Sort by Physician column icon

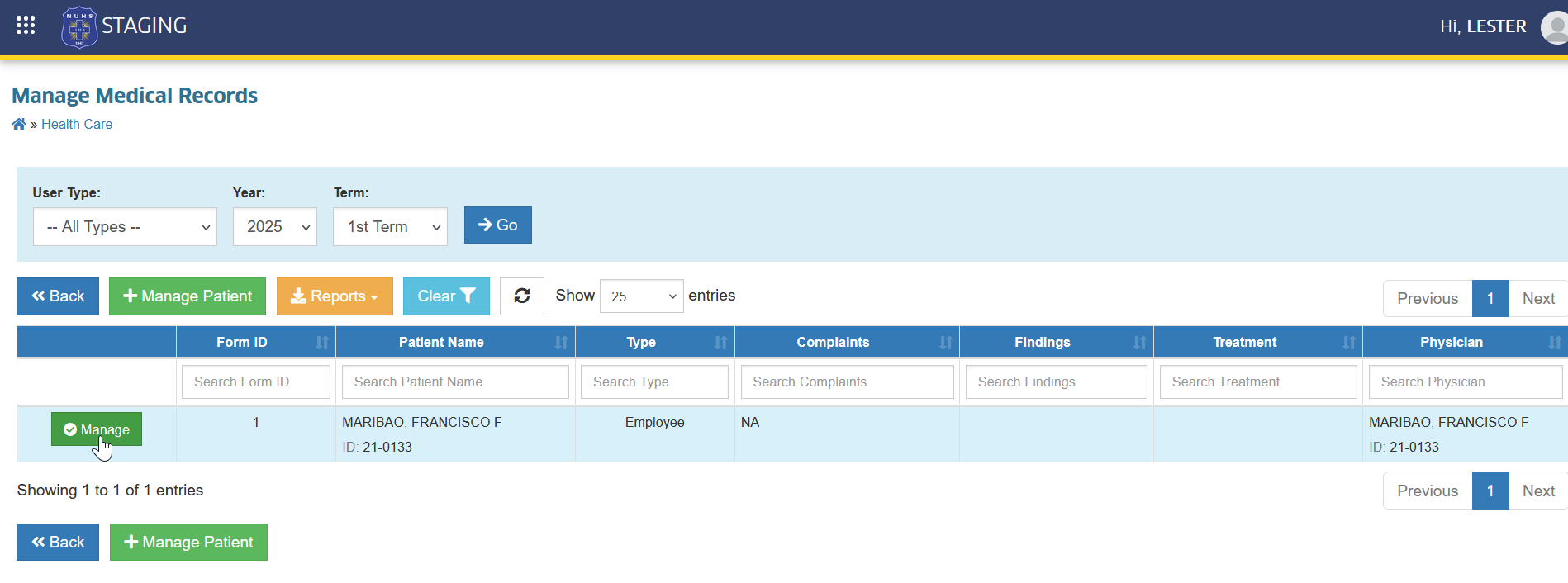[x=1556, y=343]
